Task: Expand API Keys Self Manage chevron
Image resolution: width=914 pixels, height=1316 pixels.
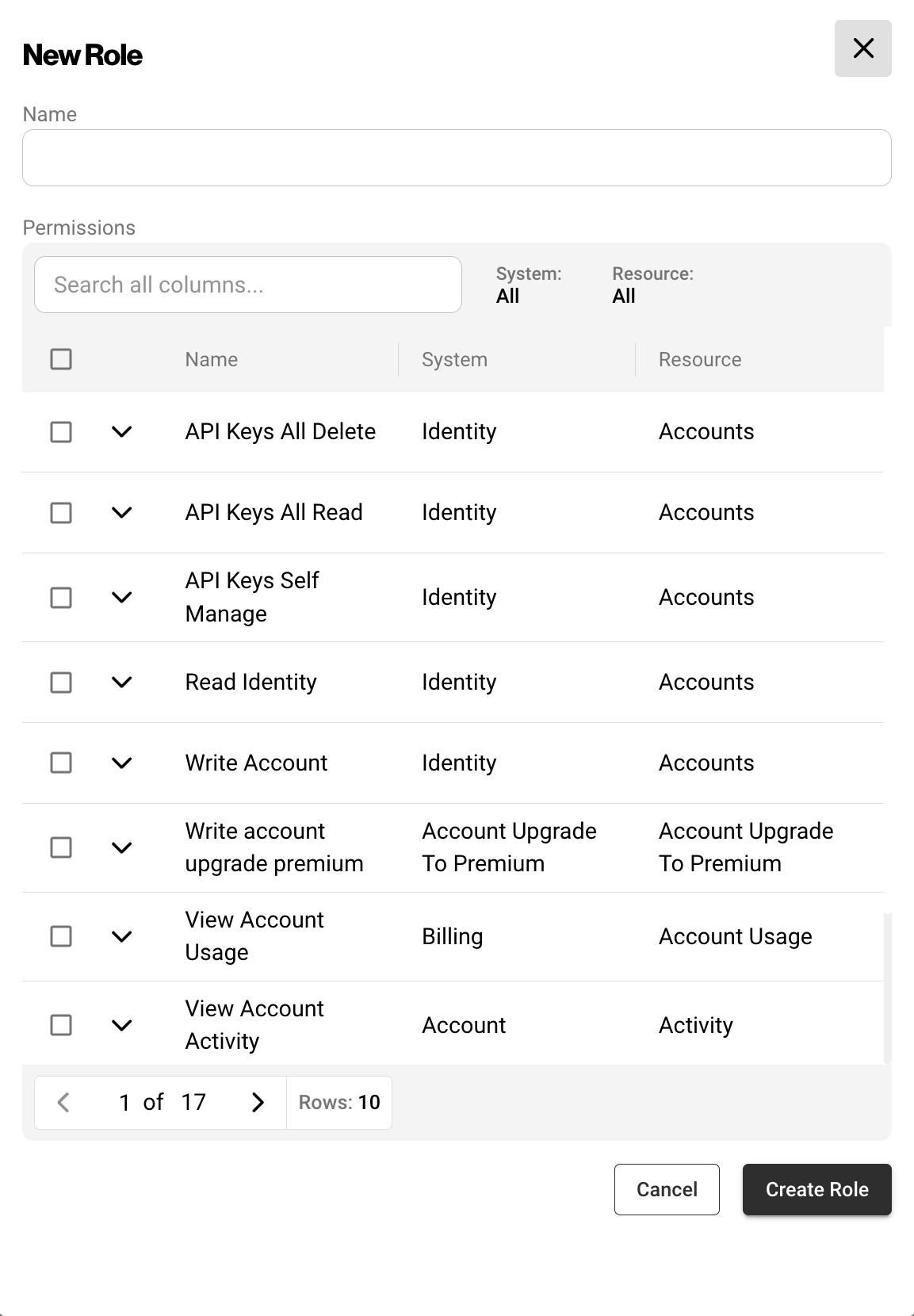Action: click(121, 597)
